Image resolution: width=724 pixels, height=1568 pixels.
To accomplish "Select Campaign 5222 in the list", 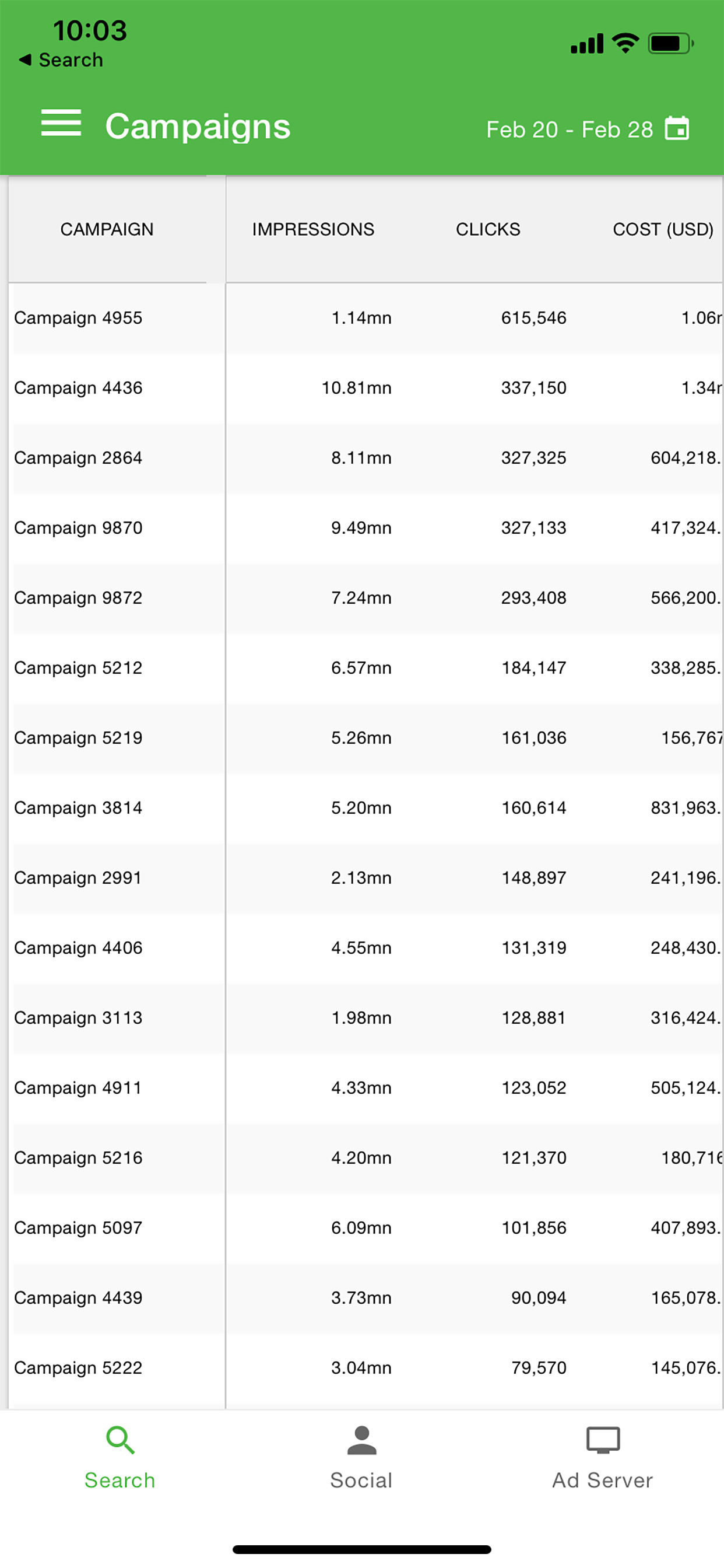I will (365, 1368).
